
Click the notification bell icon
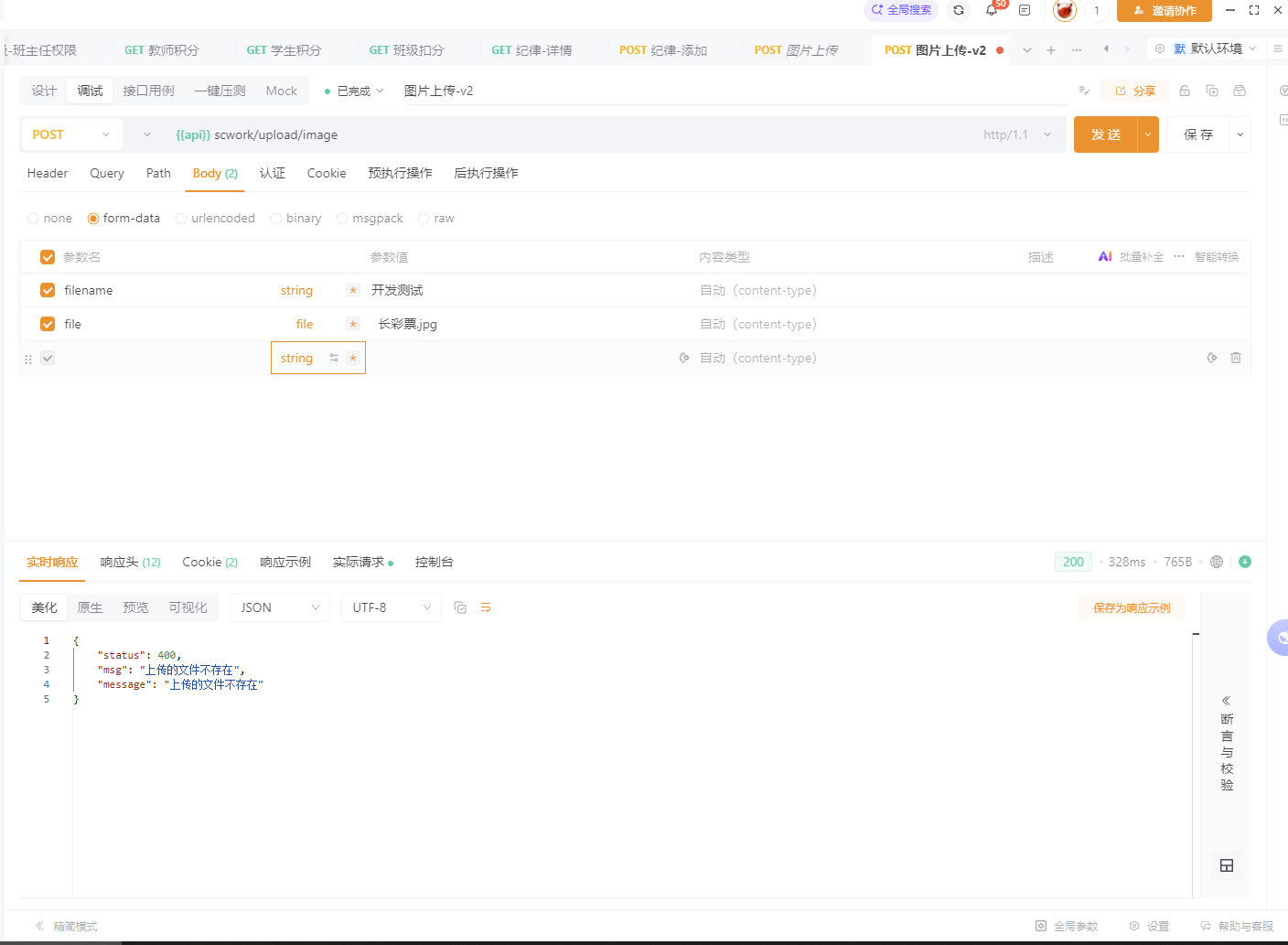[x=991, y=10]
